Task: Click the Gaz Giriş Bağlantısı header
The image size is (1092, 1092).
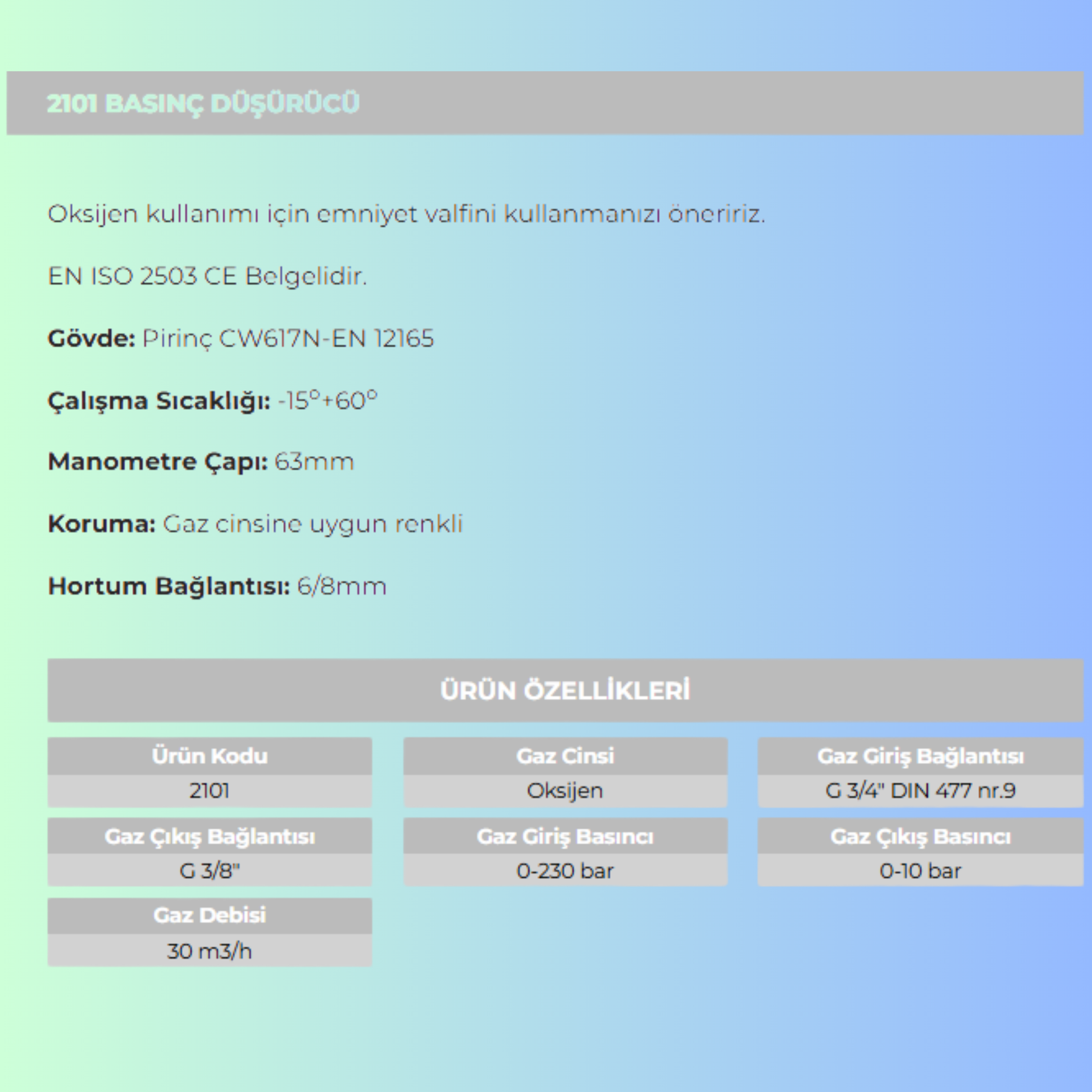Action: [920, 756]
